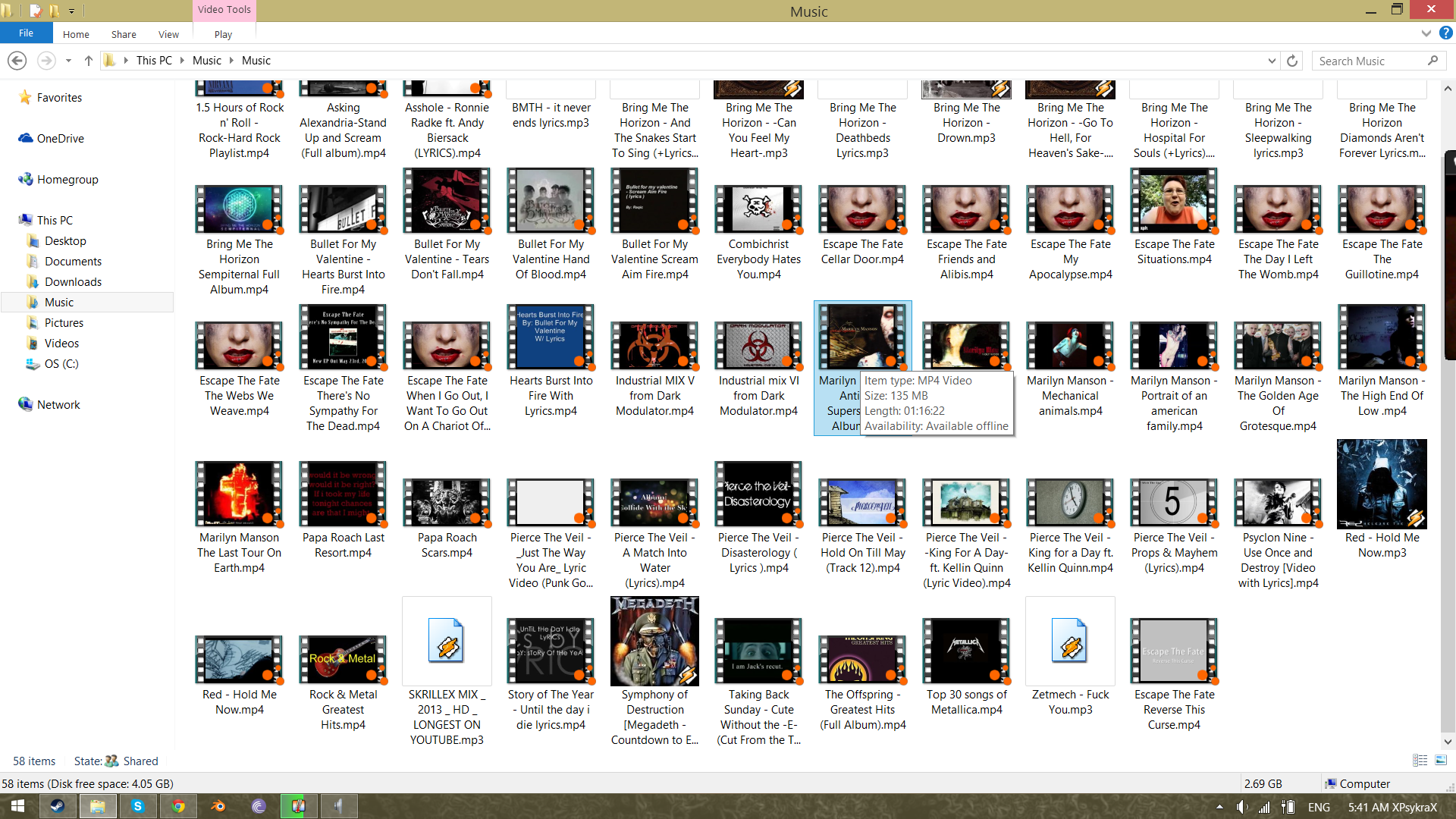Refresh the Music folder view
The image size is (1456, 819).
1292,61
